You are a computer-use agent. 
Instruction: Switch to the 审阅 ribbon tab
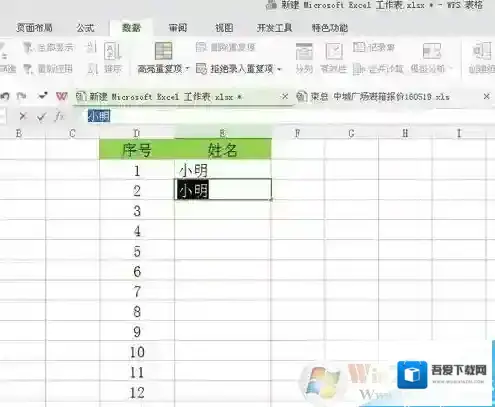point(178,28)
